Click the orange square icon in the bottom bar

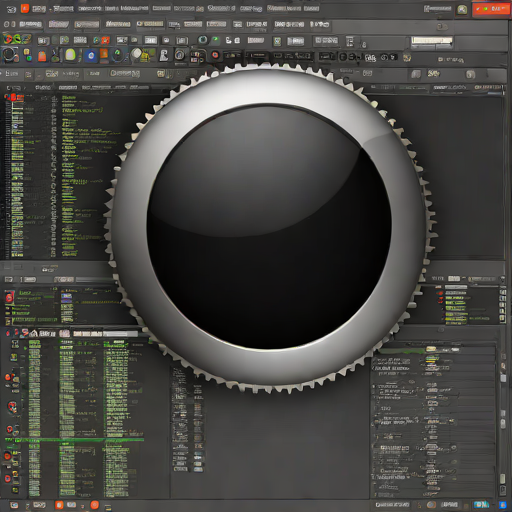(59, 505)
